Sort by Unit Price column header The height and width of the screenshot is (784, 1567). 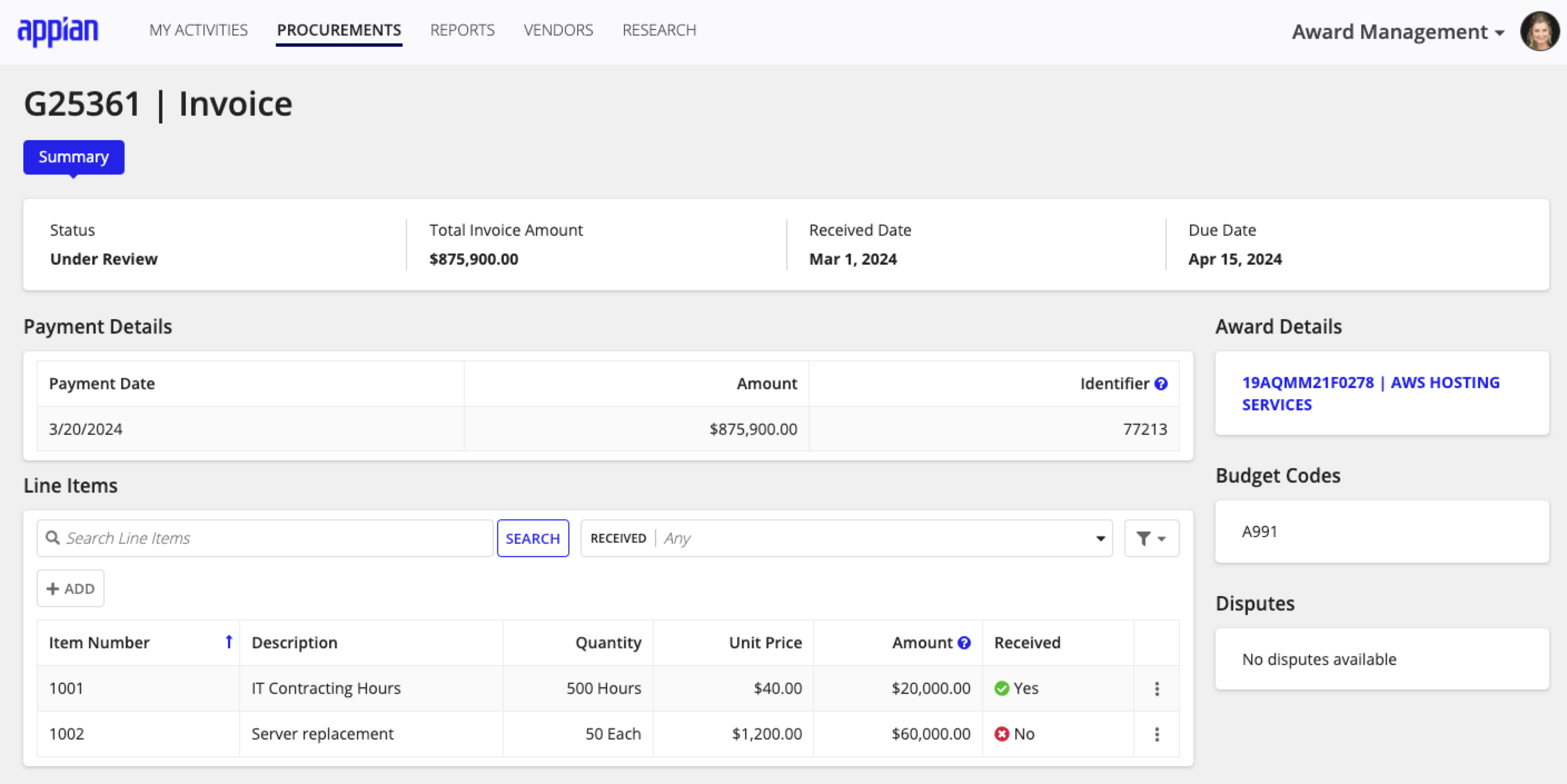tap(765, 643)
